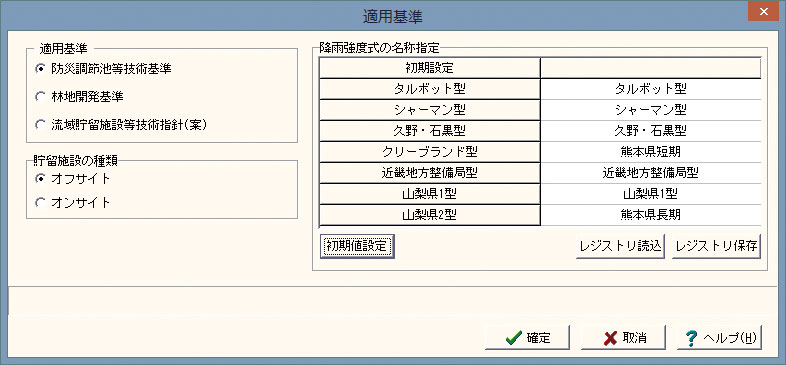
Task: Confirm with the 確定 button
Action: (x=527, y=337)
